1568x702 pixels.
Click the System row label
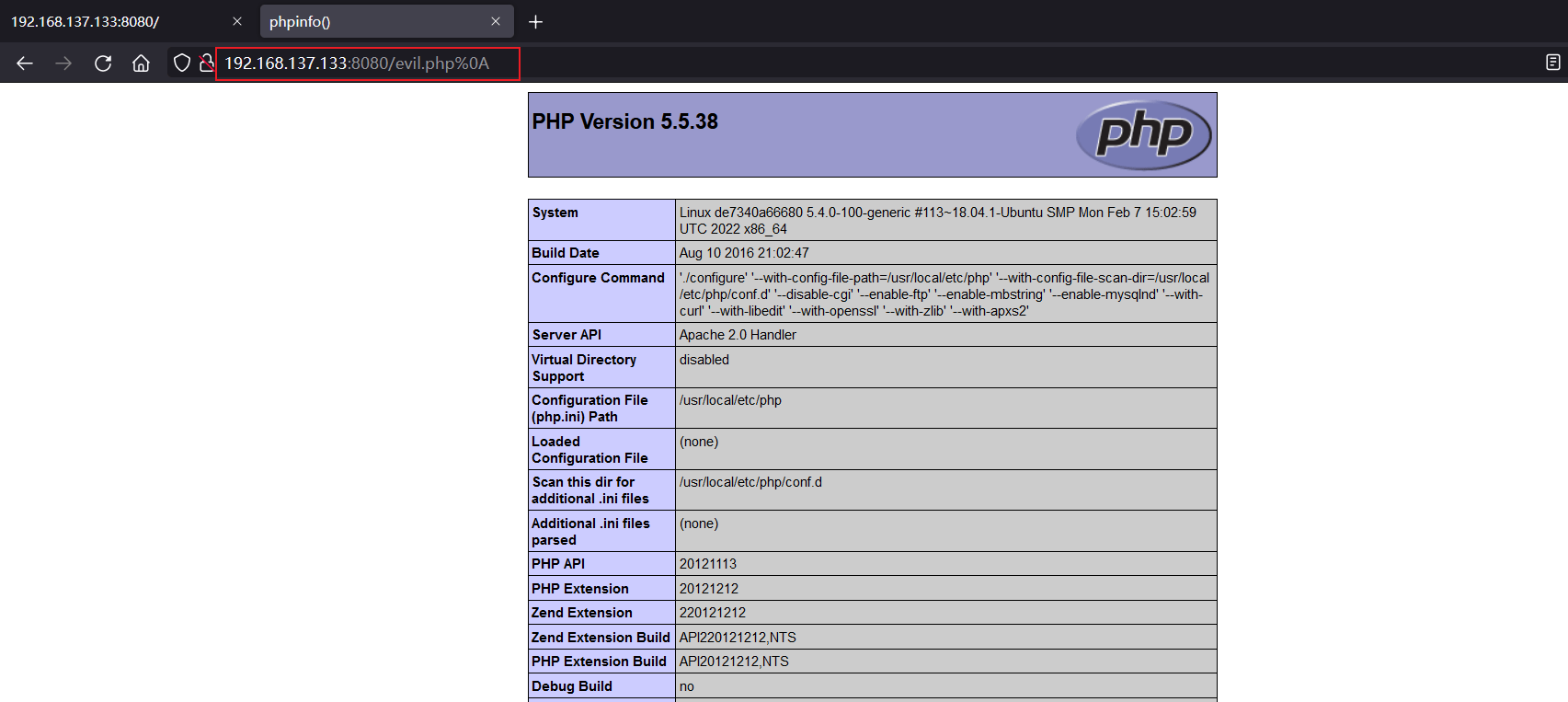point(555,213)
